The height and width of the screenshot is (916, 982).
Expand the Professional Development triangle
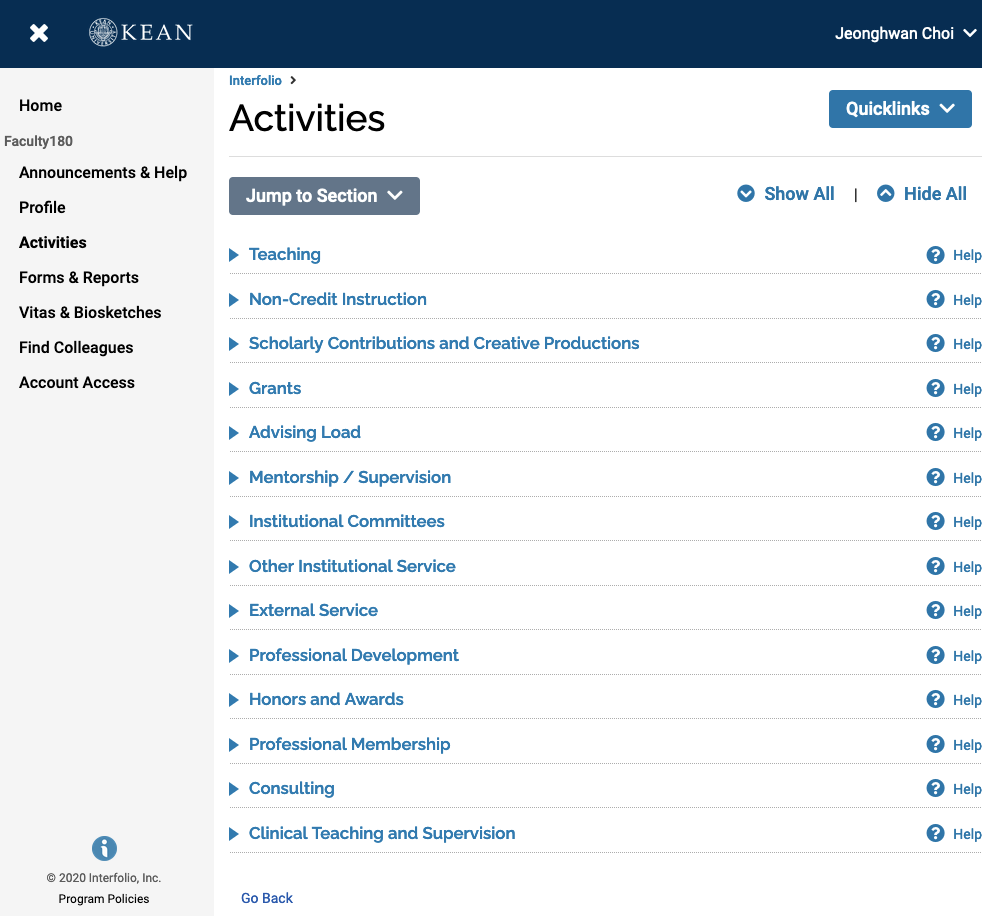(x=234, y=656)
